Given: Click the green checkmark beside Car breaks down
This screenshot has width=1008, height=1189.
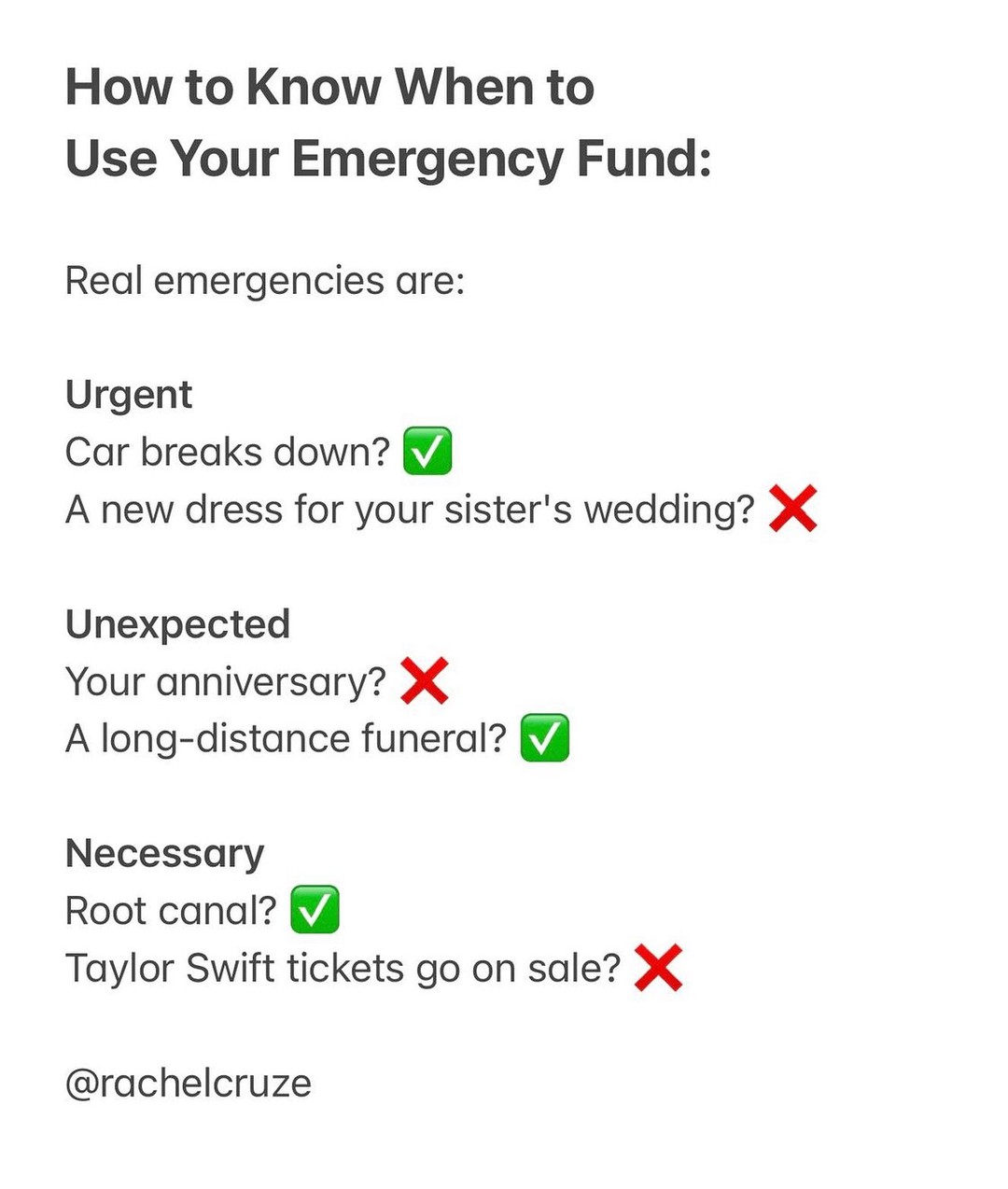Looking at the screenshot, I should point(427,452).
